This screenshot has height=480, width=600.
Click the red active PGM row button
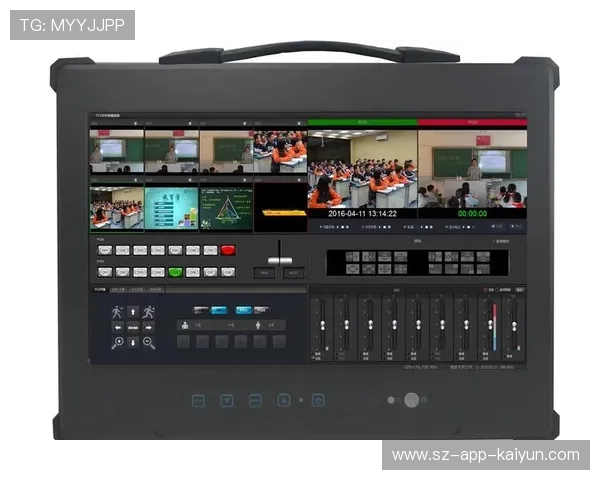(227, 250)
